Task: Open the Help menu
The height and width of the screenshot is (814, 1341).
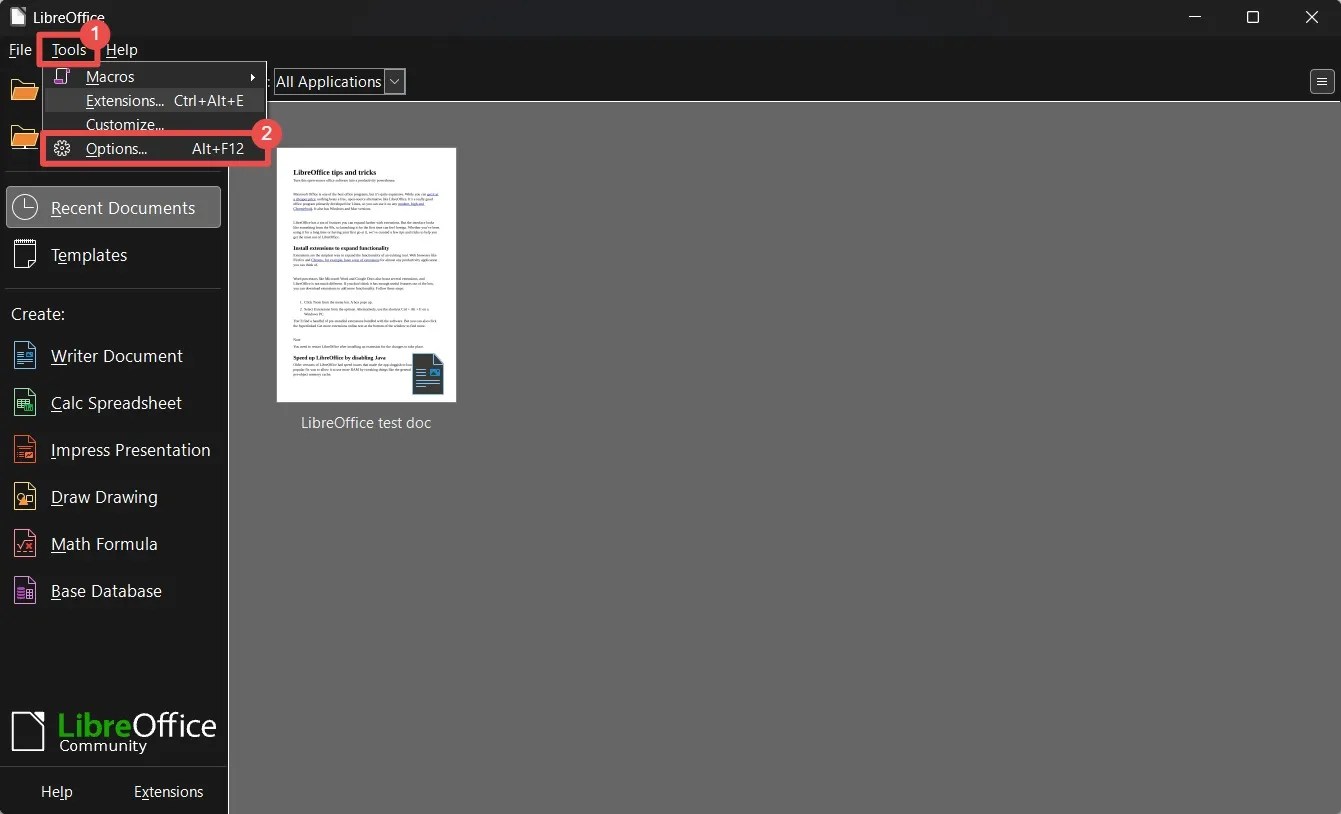Action: point(121,49)
